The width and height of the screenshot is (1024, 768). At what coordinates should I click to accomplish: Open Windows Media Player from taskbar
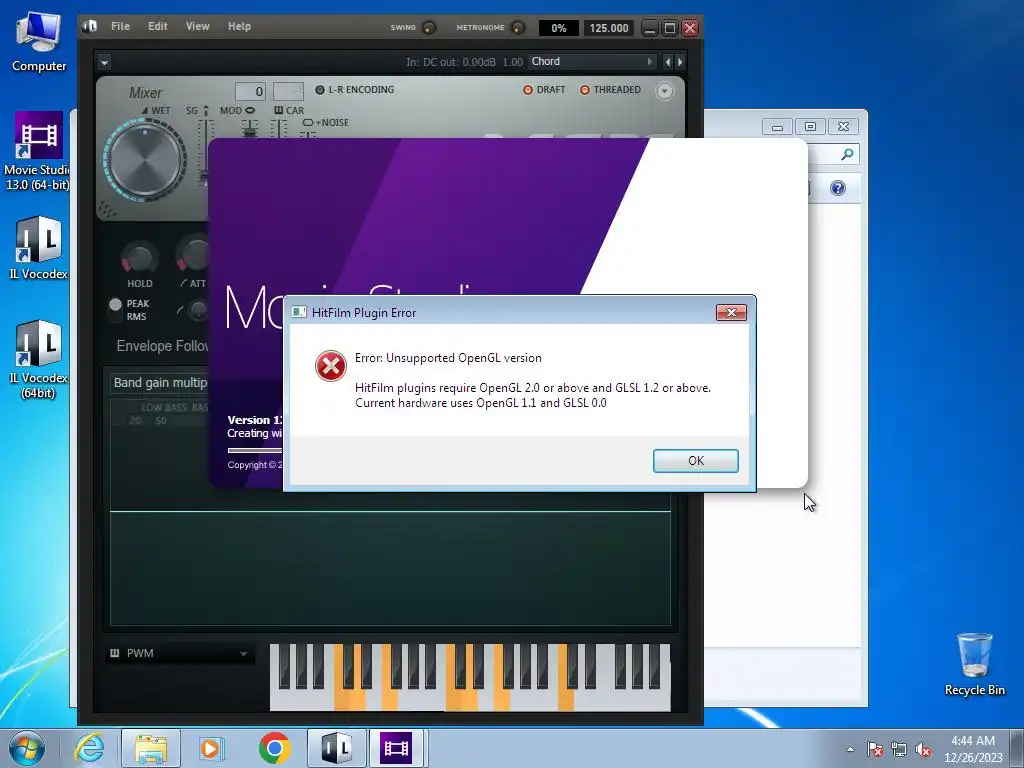[210, 748]
